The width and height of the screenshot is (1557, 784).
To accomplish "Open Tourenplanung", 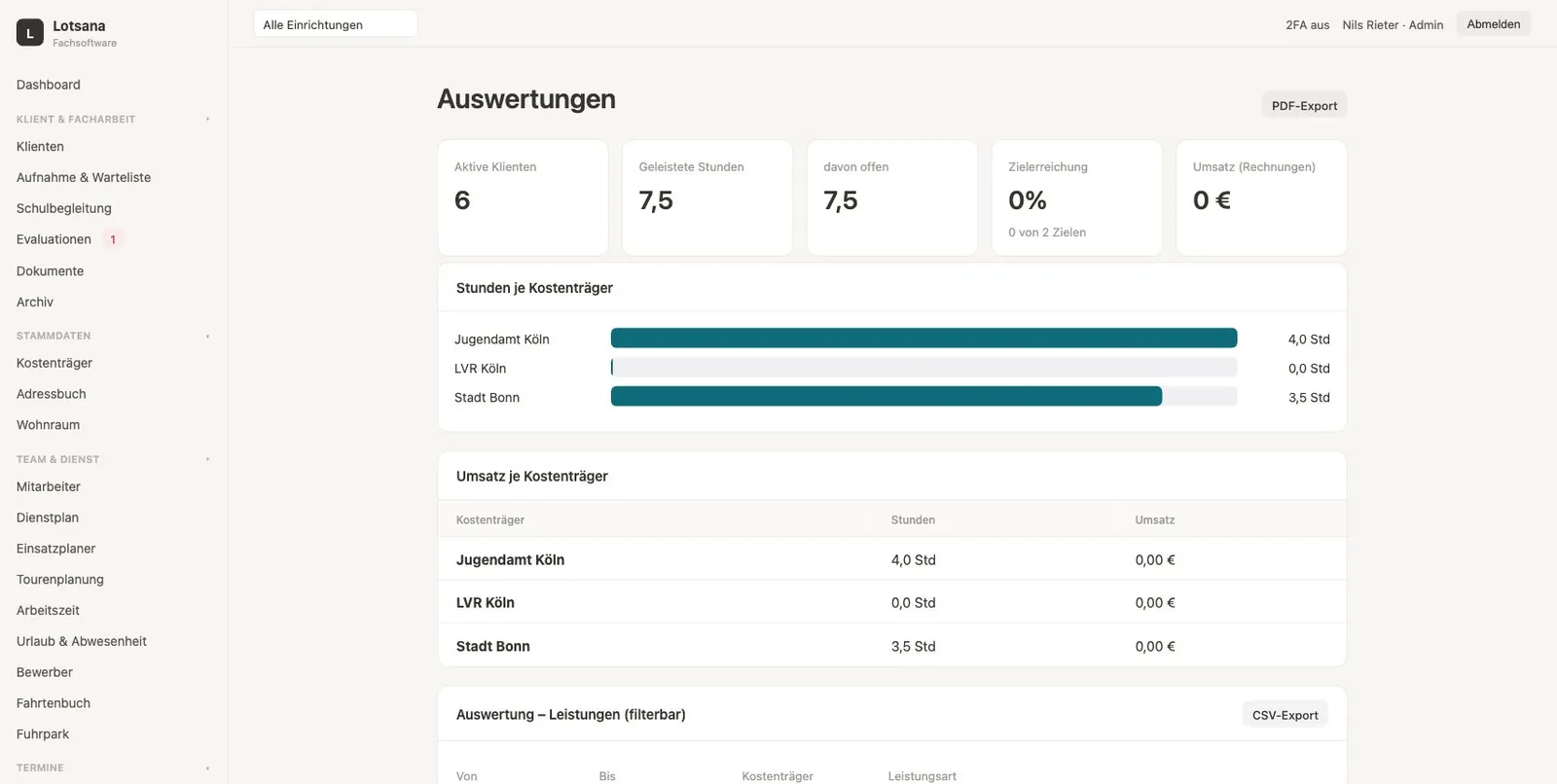I will point(60,580).
